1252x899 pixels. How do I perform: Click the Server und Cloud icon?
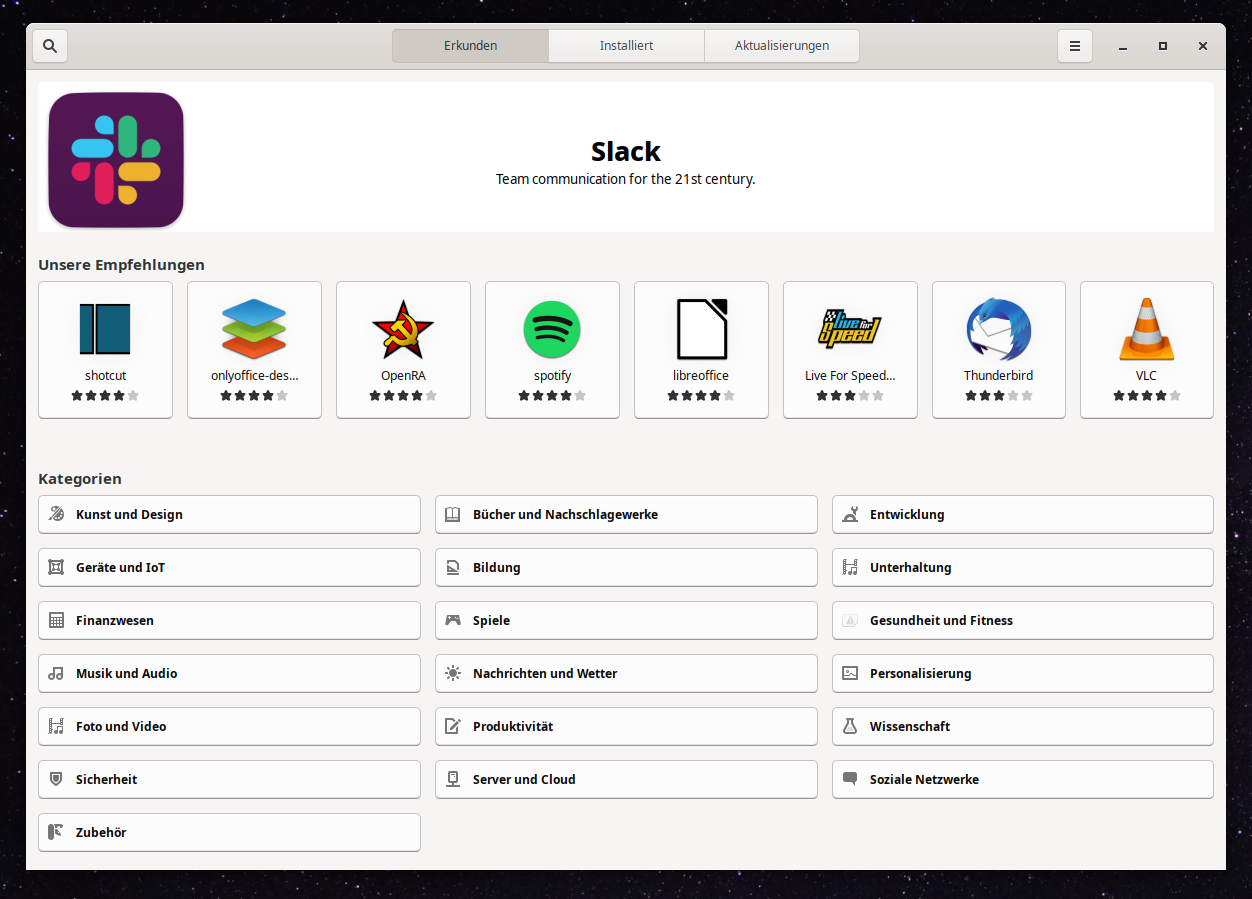click(453, 779)
